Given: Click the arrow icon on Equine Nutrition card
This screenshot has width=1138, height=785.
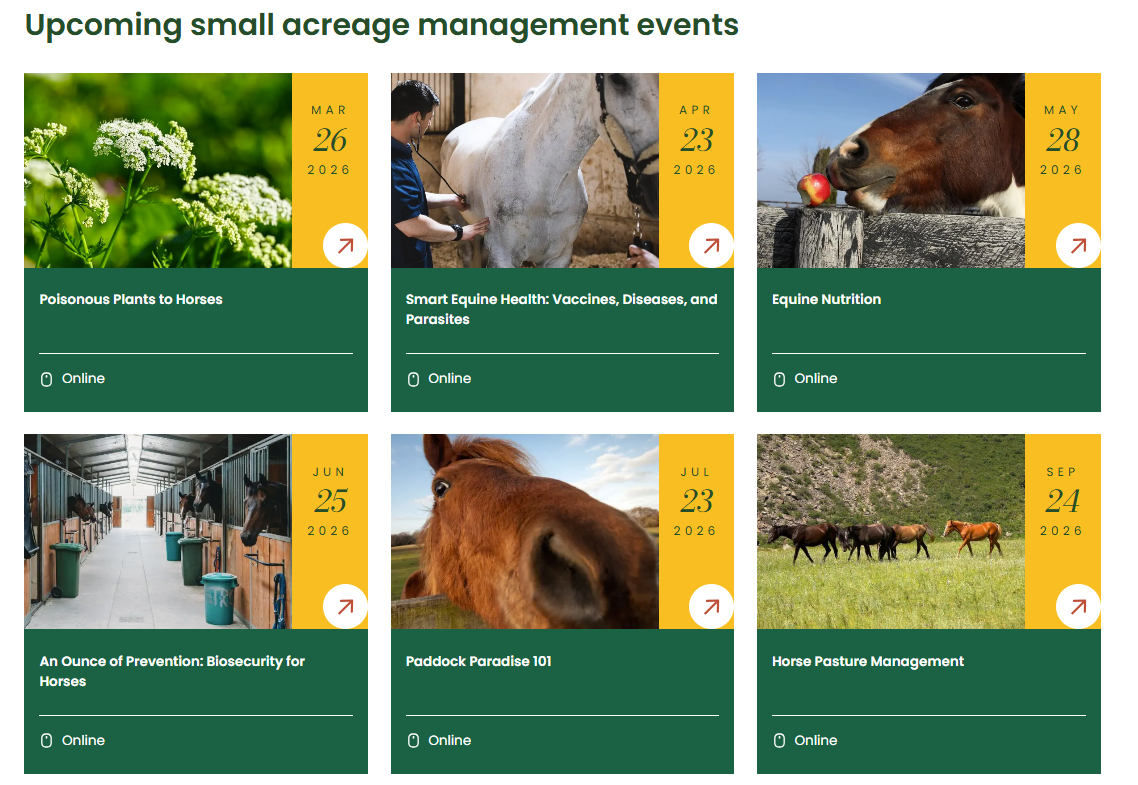Looking at the screenshot, I should click(1078, 245).
